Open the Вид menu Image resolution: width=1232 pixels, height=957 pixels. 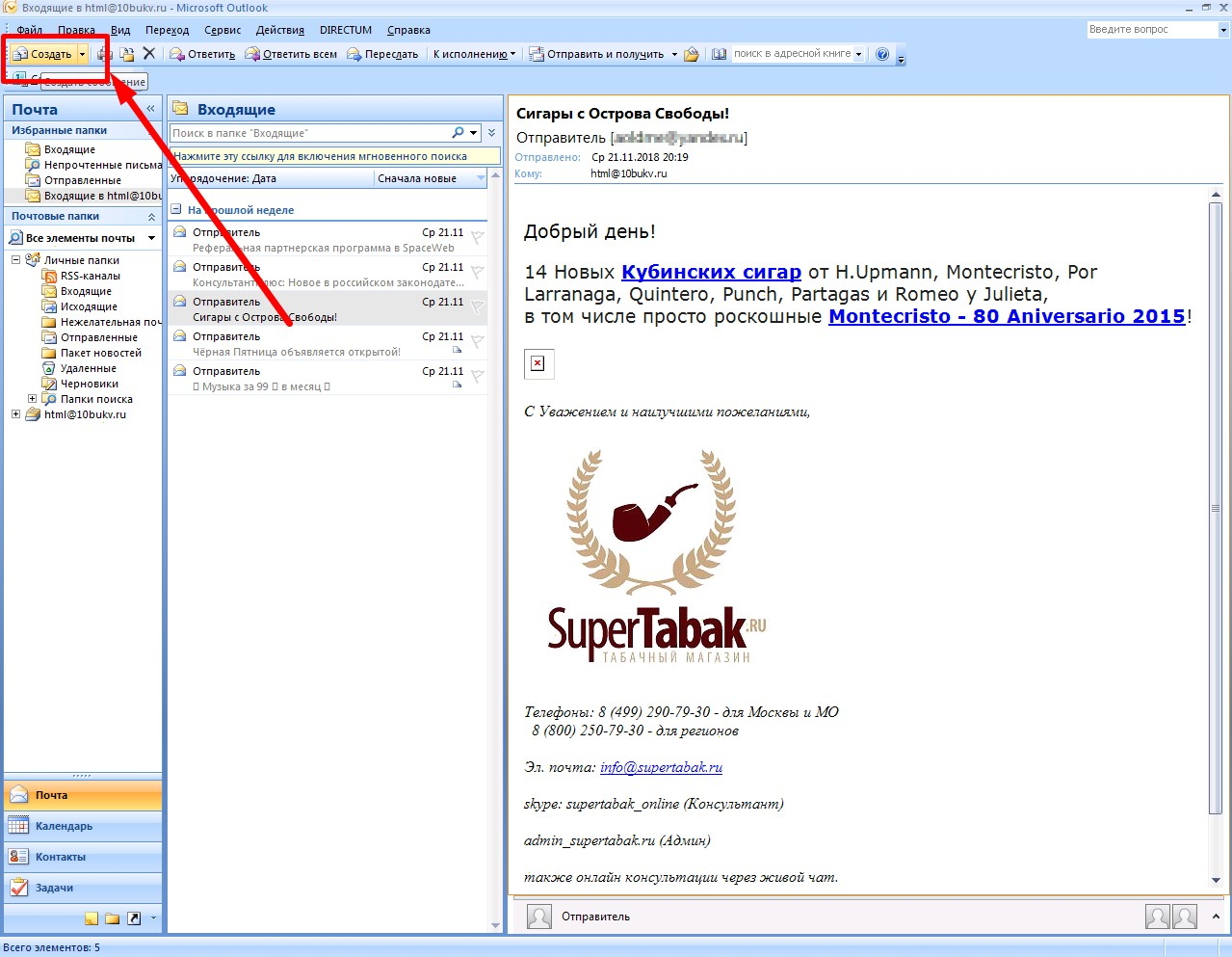click(120, 30)
